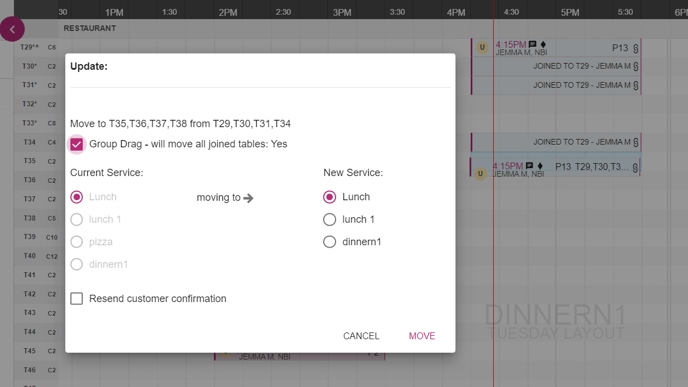Screen dimensions: 688x387
Task: Click table row label T39
Action: click(x=29, y=236)
